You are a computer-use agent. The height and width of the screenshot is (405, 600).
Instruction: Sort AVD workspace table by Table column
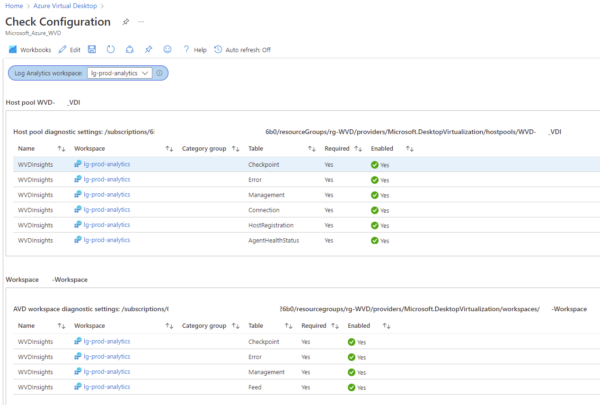288,326
